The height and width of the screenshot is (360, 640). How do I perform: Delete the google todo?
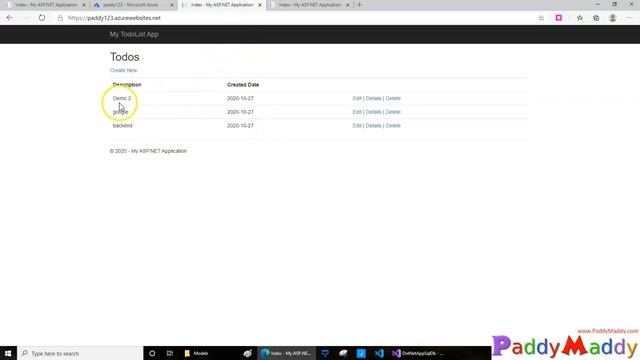coord(393,112)
